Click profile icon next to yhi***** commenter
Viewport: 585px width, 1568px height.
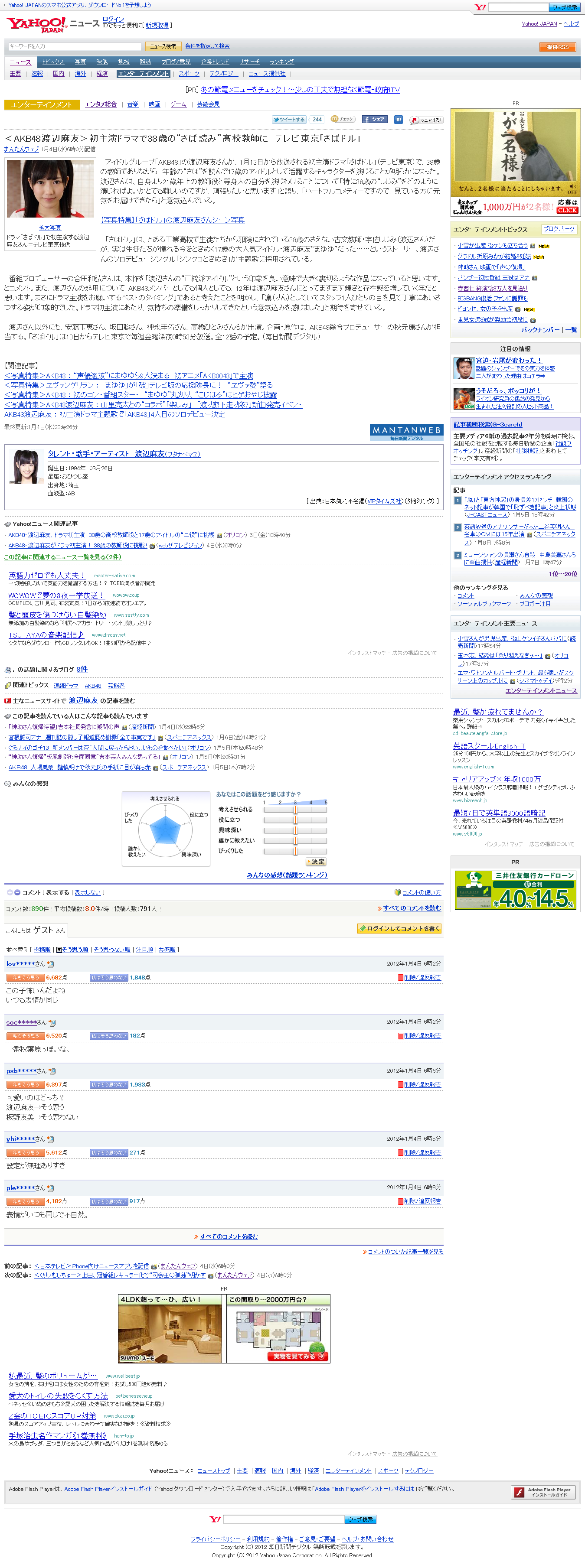[x=50, y=1139]
